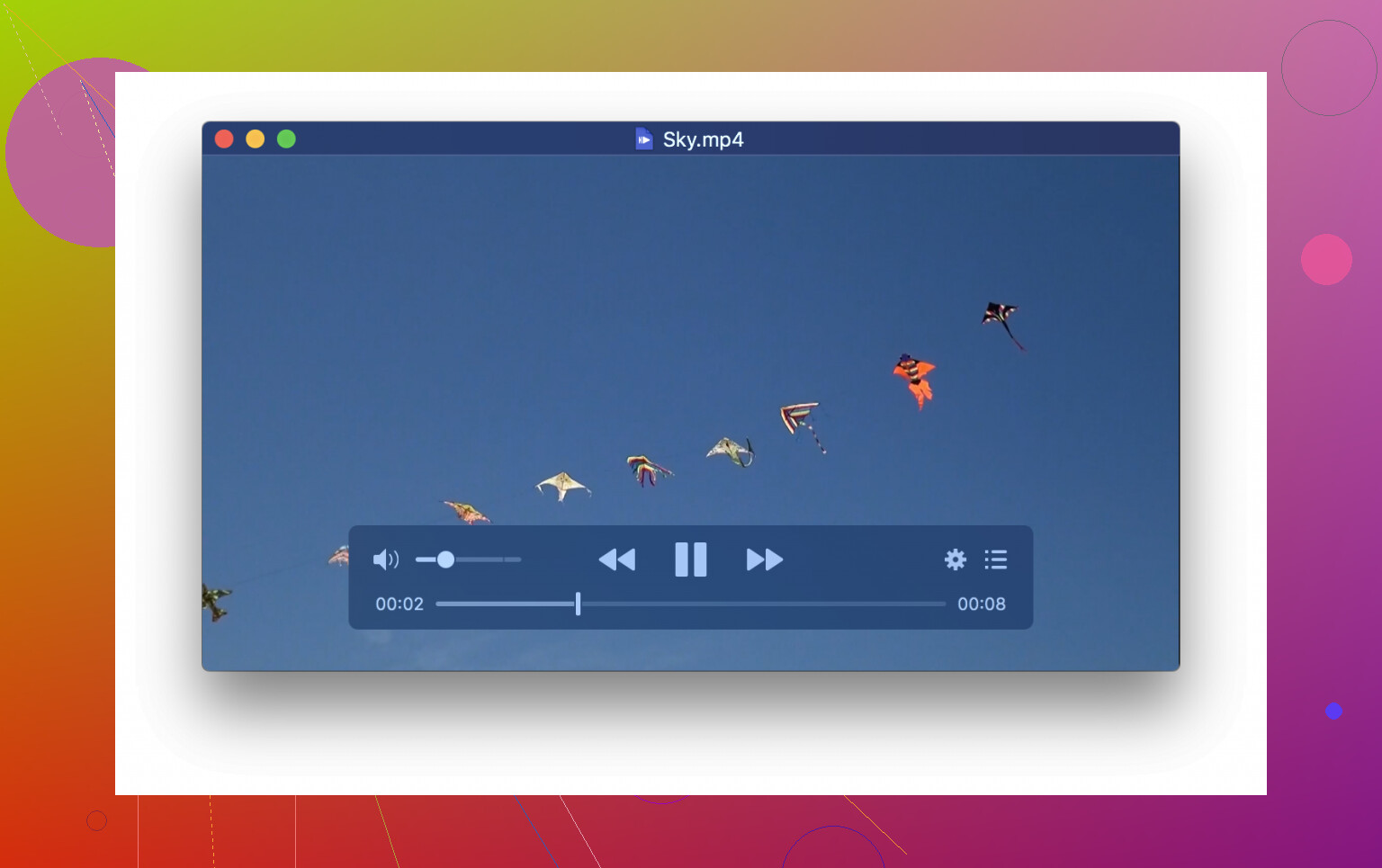This screenshot has height=868, width=1382.
Task: Pause the video playback
Action: tap(691, 559)
